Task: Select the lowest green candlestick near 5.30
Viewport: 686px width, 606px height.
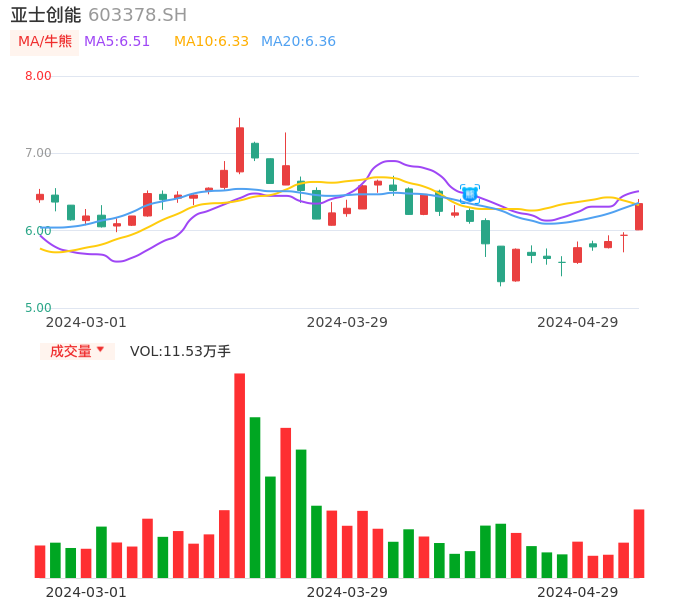Action: (501, 264)
